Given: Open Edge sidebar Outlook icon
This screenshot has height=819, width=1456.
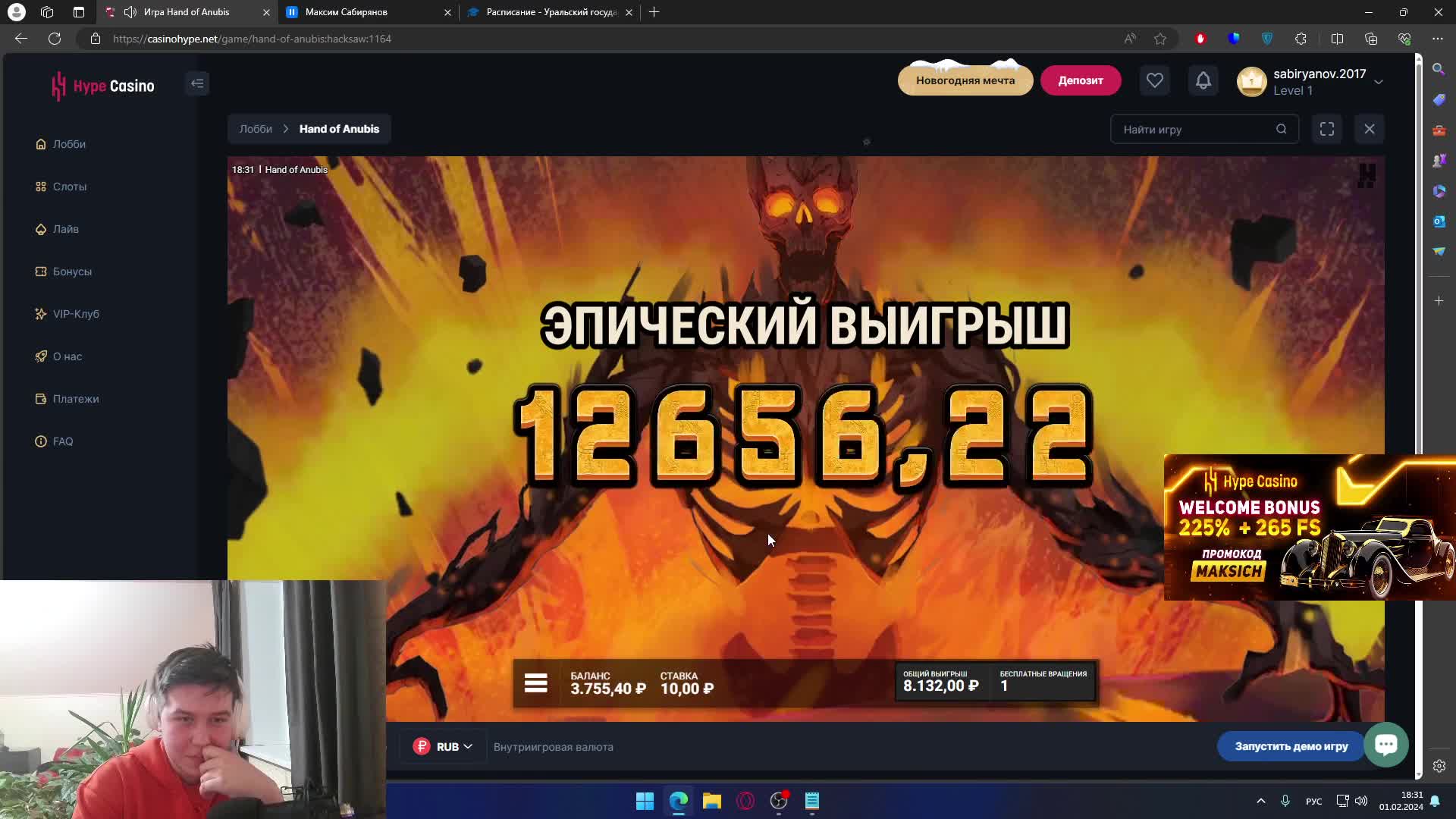Looking at the screenshot, I should pyautogui.click(x=1439, y=221).
